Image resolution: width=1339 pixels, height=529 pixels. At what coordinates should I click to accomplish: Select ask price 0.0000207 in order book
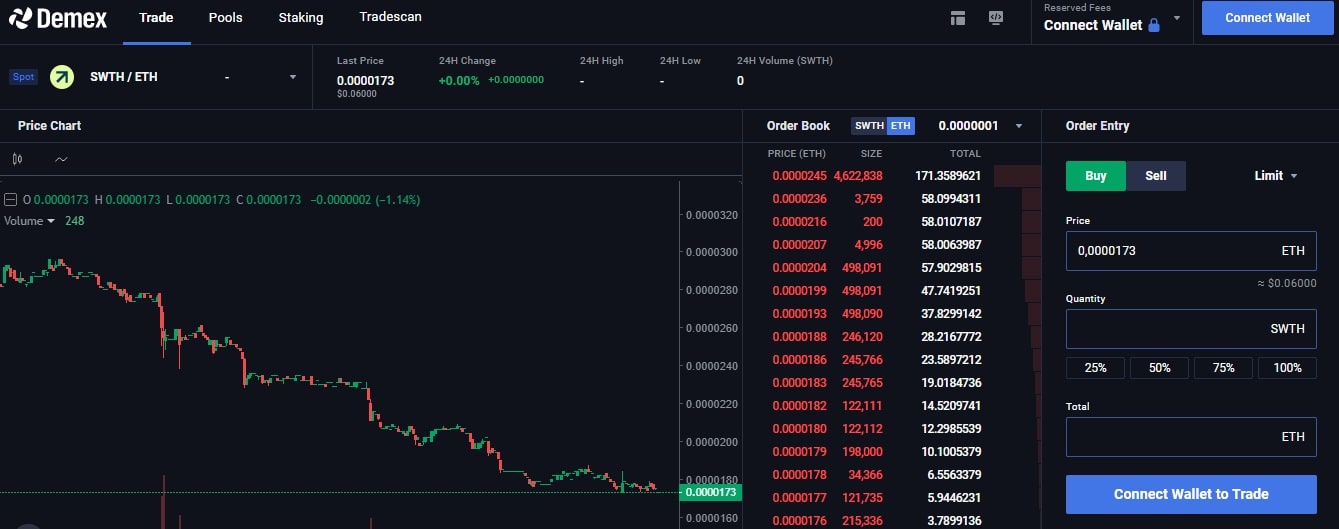[800, 245]
